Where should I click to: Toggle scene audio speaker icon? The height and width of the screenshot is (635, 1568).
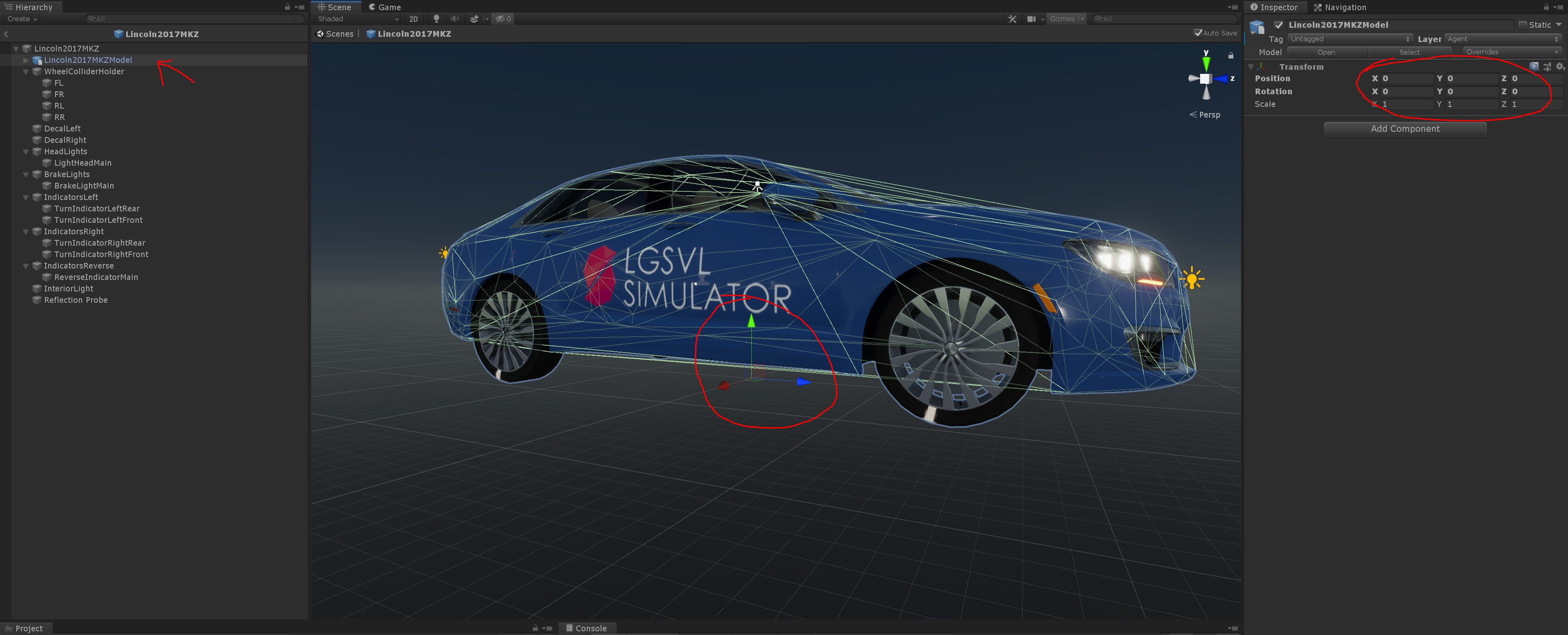point(454,19)
